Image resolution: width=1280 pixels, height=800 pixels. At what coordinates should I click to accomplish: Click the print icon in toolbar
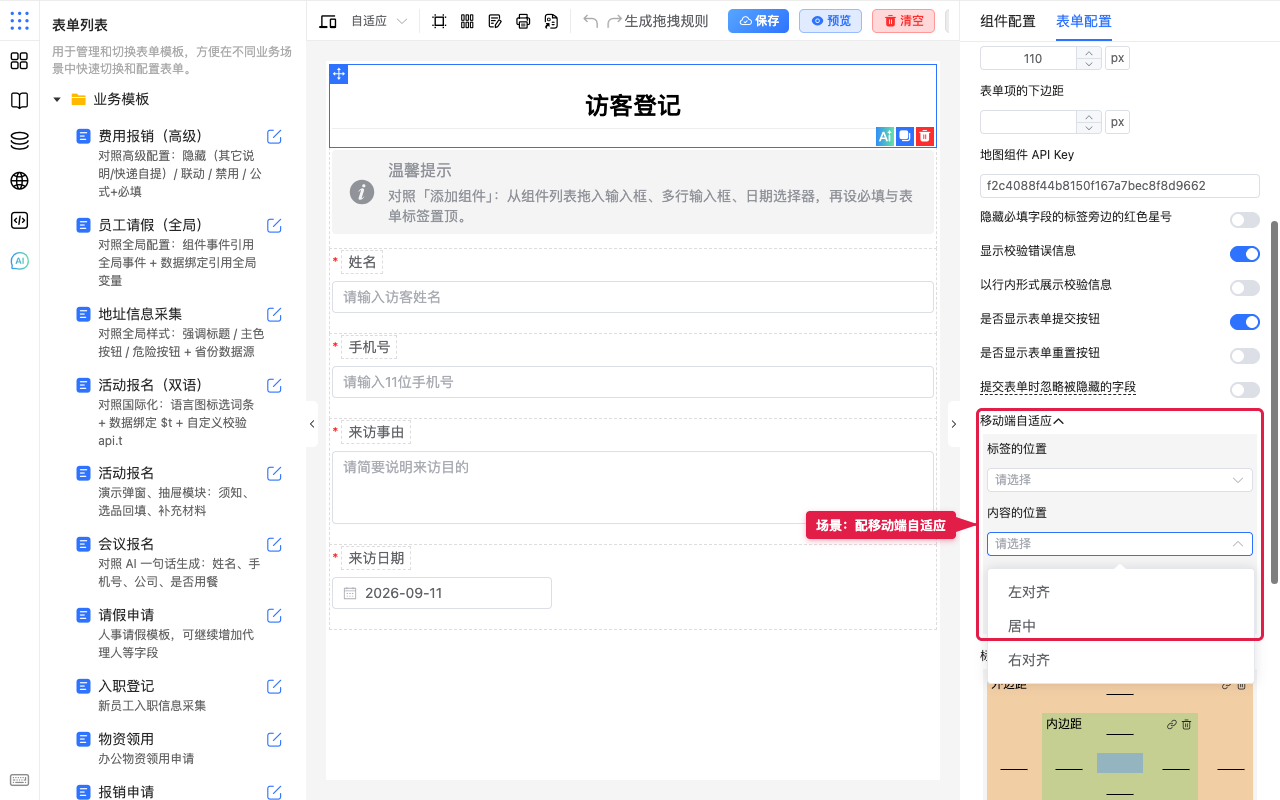point(523,21)
